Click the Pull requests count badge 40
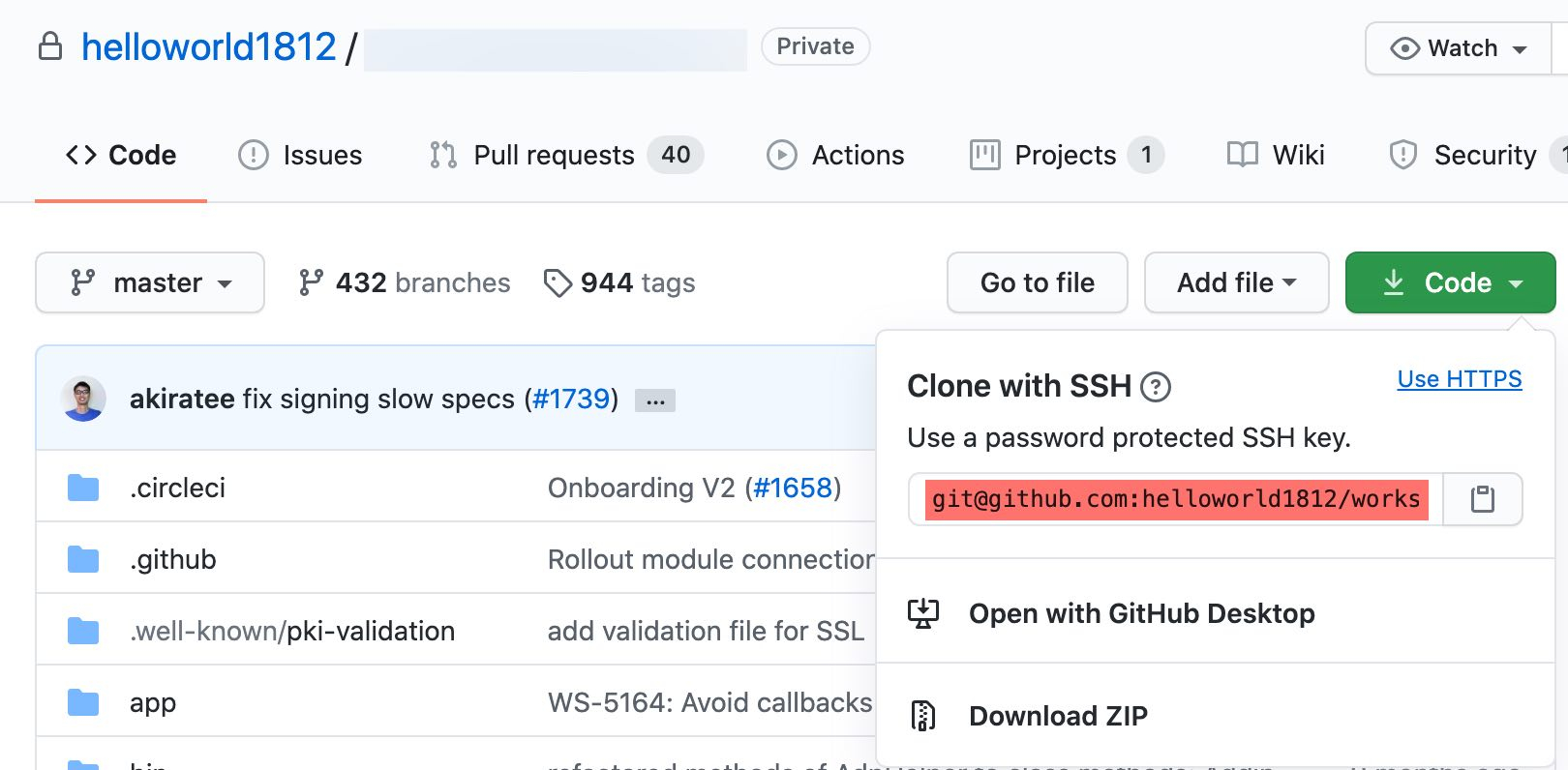Viewport: 1568px width, 770px height. point(676,155)
